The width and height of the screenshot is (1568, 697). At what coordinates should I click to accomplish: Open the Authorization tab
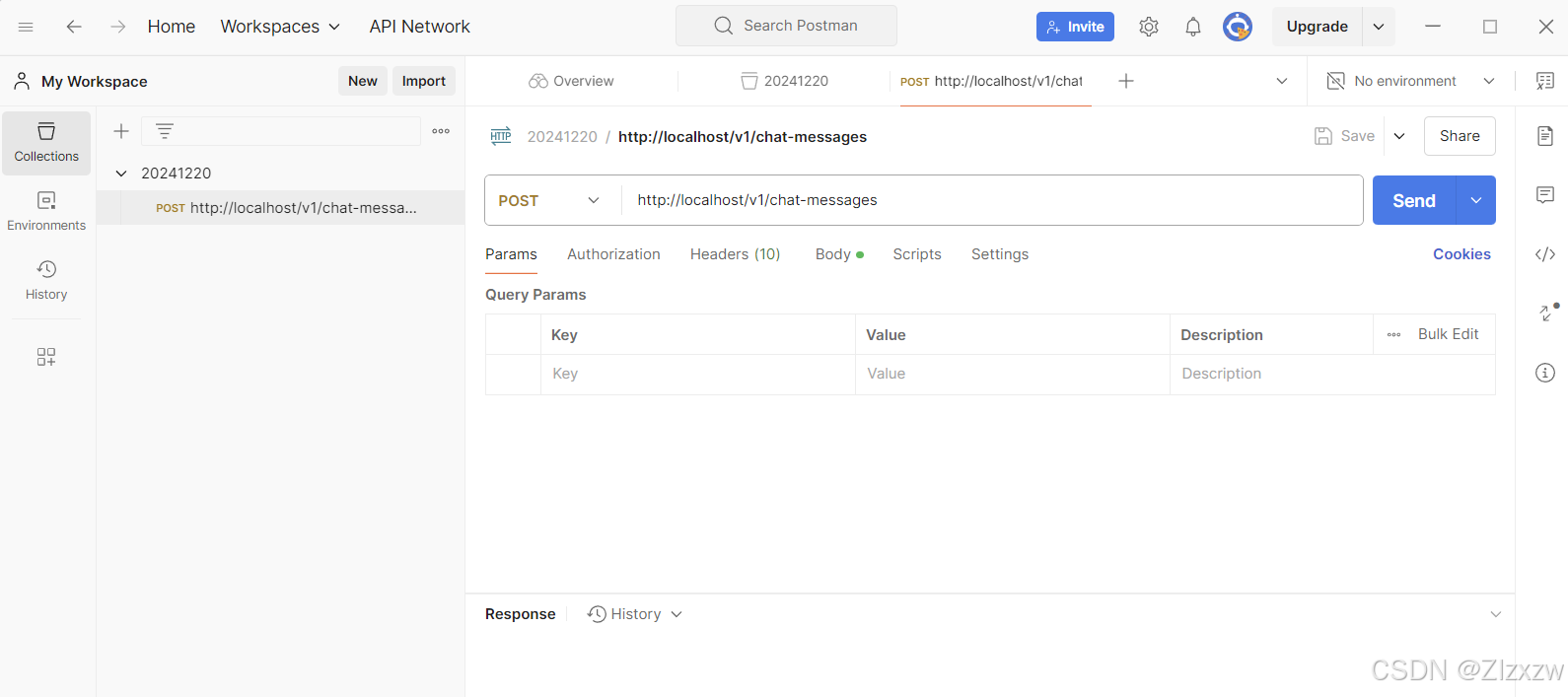(x=613, y=254)
